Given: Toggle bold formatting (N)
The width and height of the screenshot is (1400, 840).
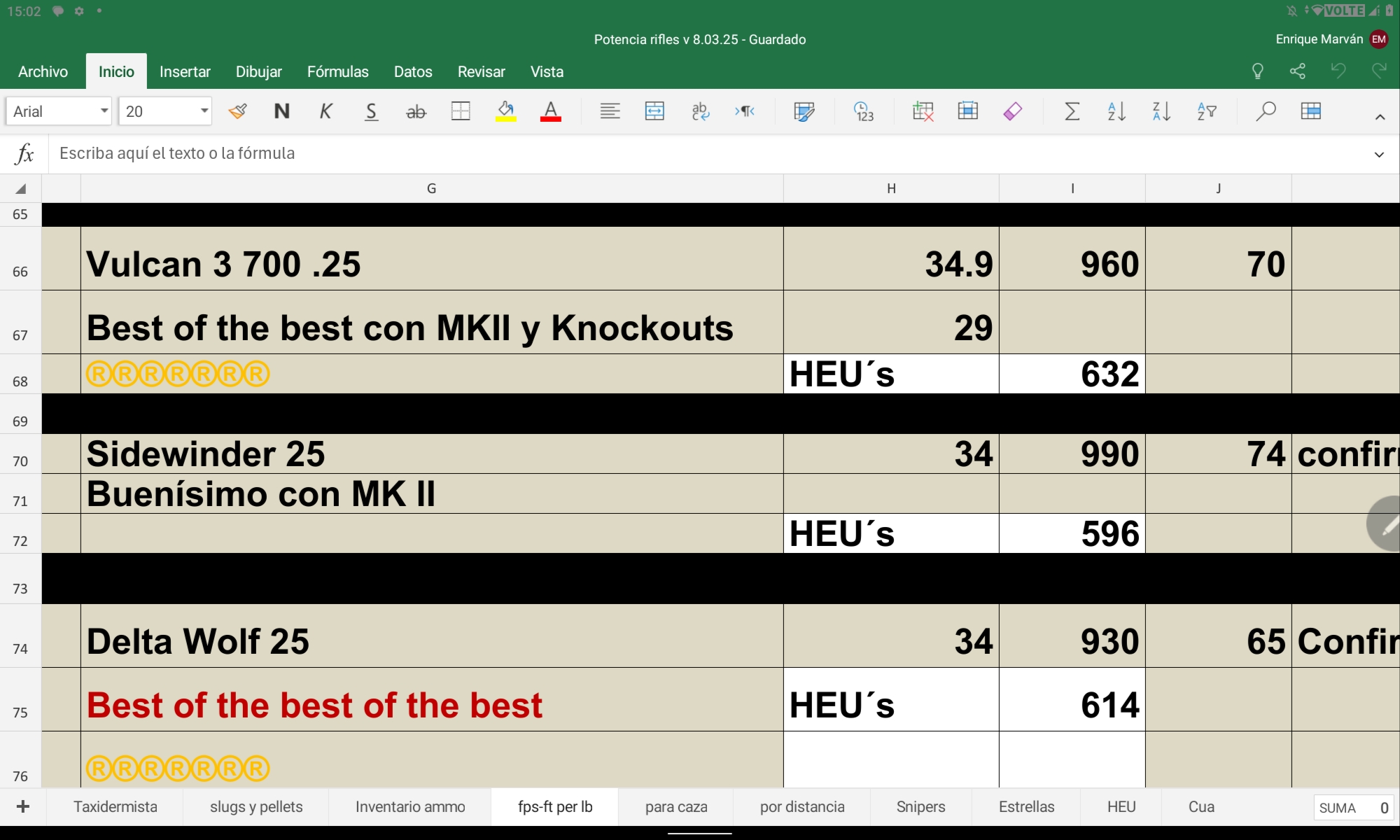Looking at the screenshot, I should 281,111.
